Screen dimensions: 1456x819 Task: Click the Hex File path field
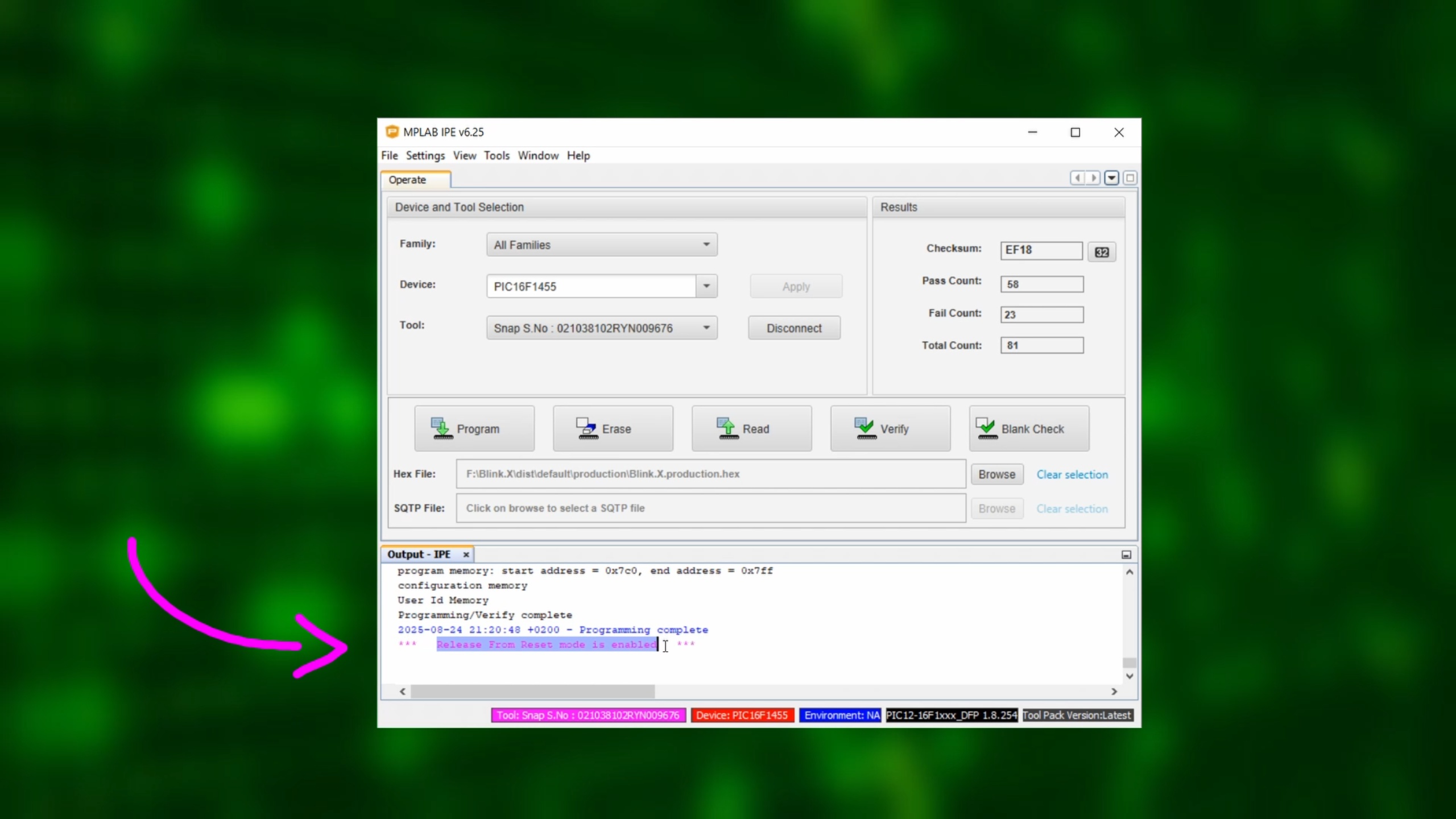pyautogui.click(x=710, y=474)
